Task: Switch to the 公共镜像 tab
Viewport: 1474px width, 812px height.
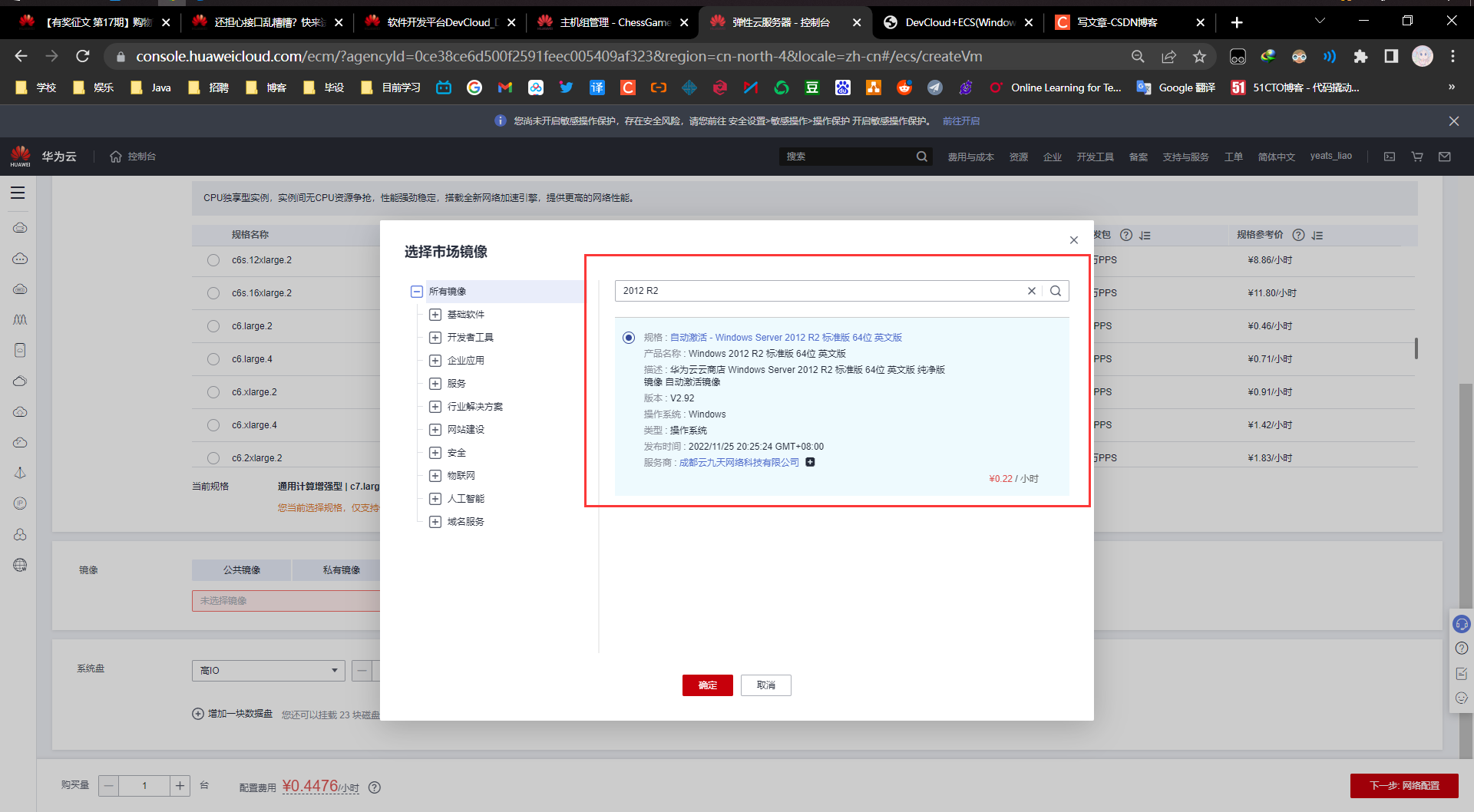Action: coord(242,570)
